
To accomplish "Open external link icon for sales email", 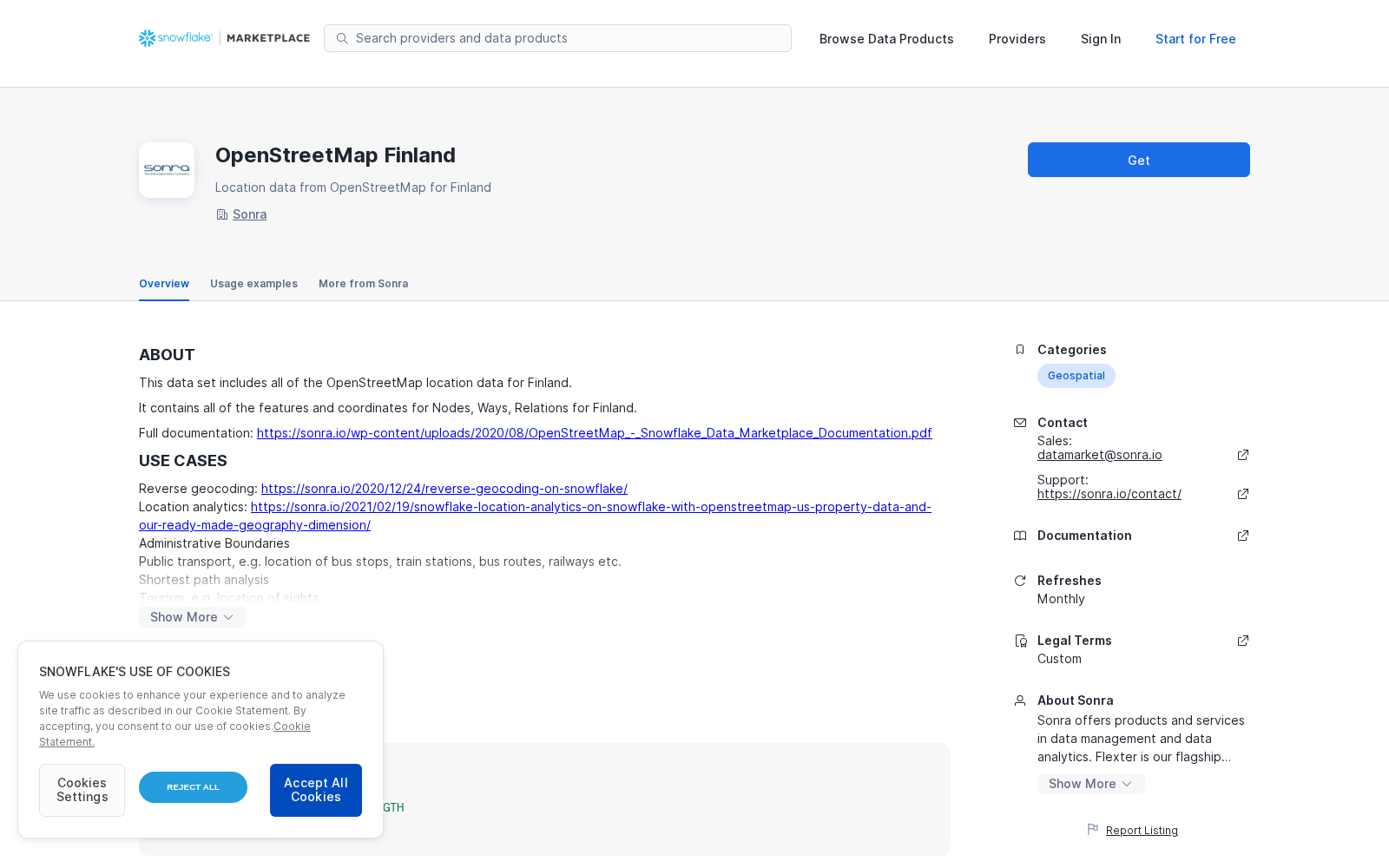I will 1243,455.
